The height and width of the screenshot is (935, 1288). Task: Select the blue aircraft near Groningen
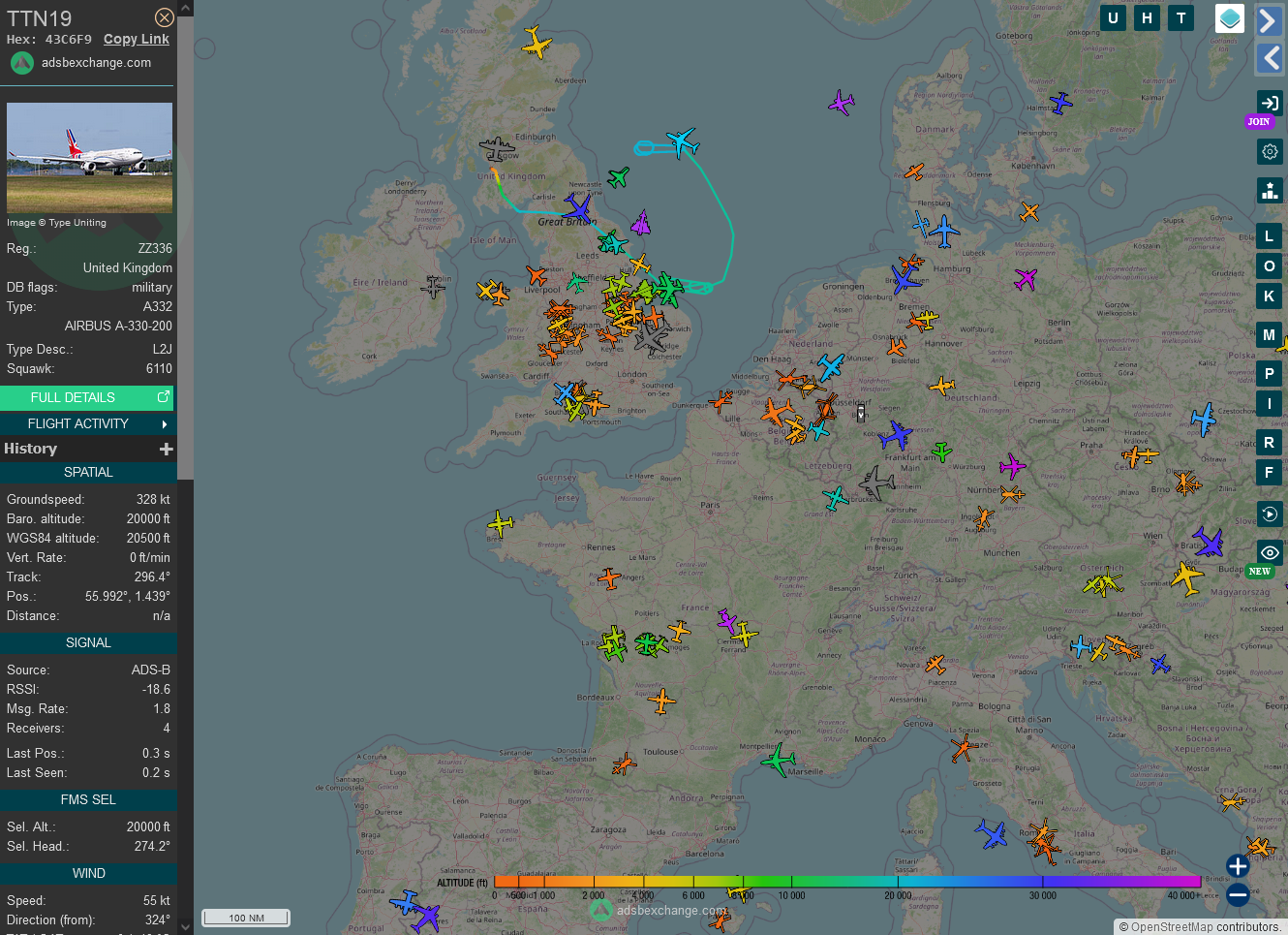[906, 280]
